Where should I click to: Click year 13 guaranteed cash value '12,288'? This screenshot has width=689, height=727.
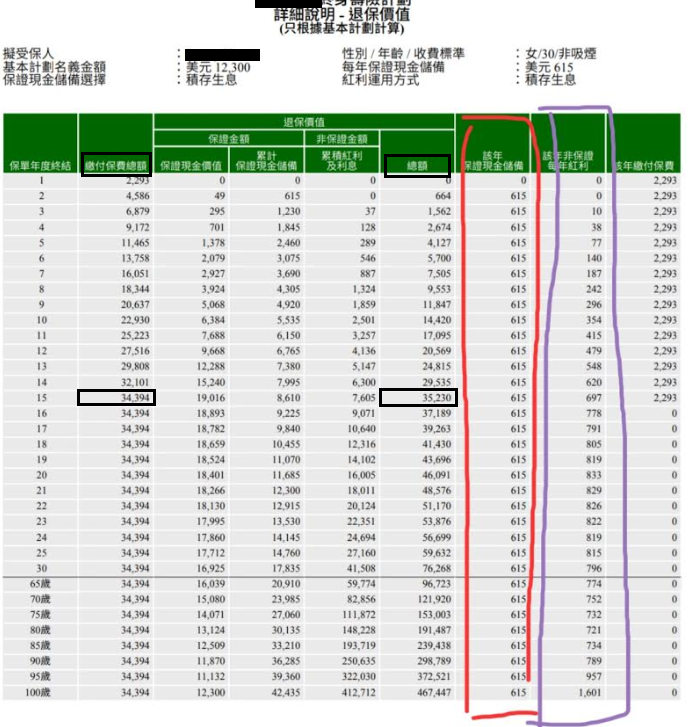(x=211, y=367)
